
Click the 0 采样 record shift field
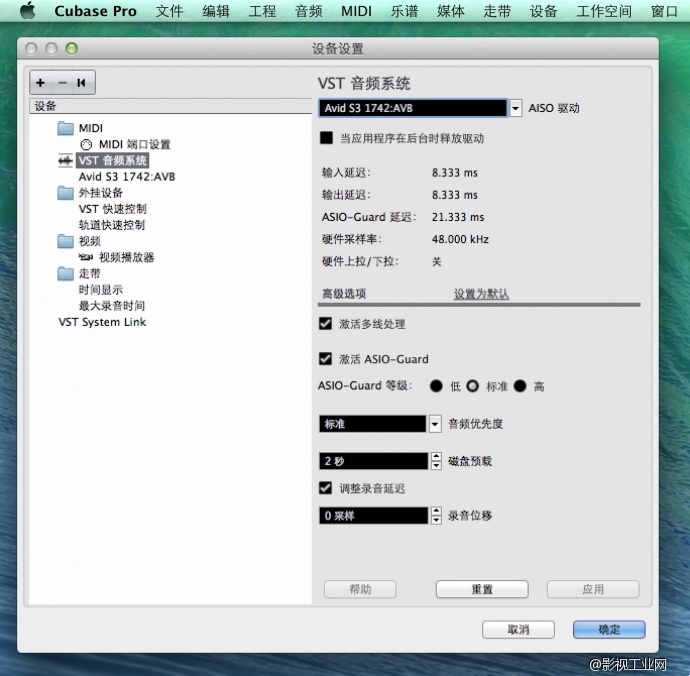point(373,515)
